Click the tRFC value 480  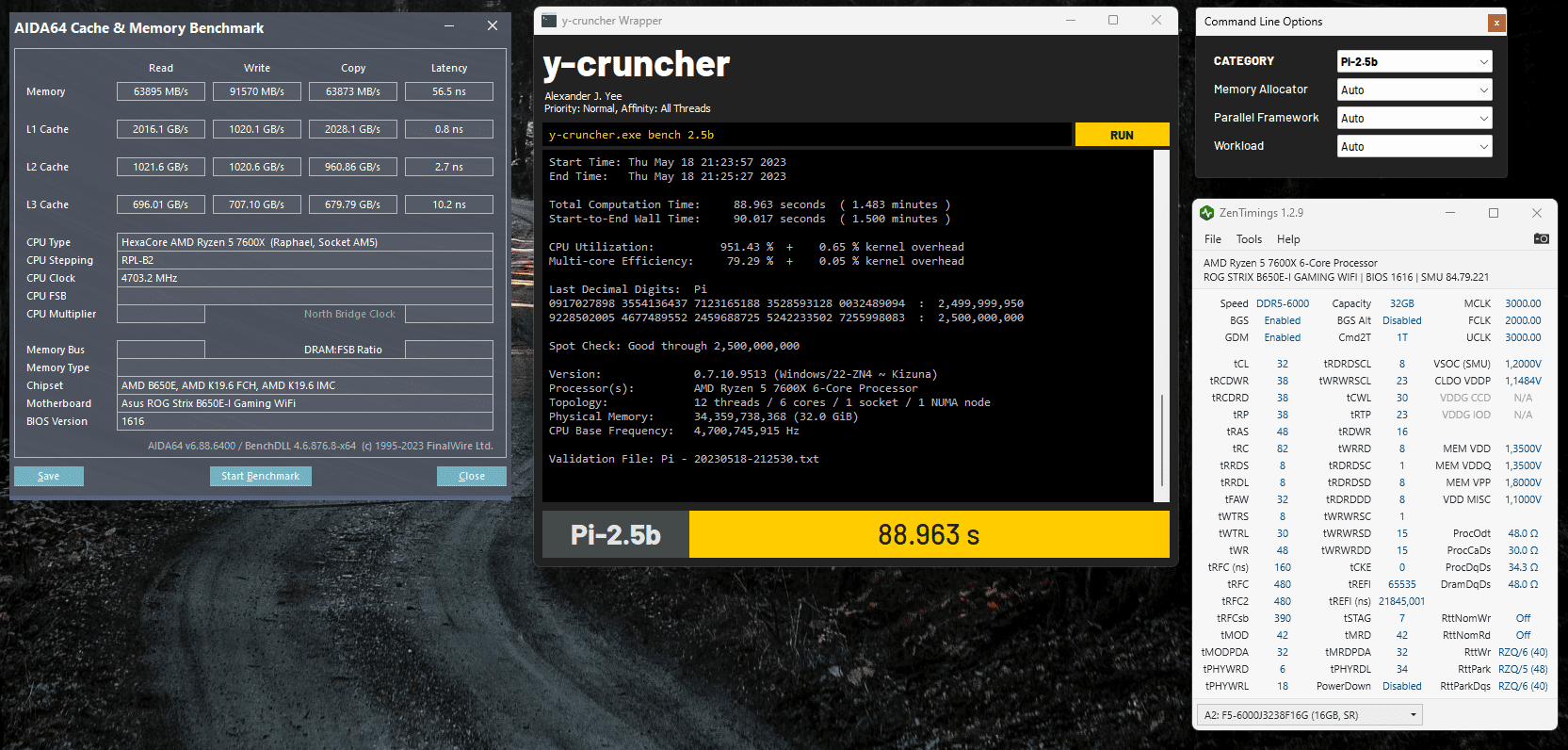tap(1283, 584)
